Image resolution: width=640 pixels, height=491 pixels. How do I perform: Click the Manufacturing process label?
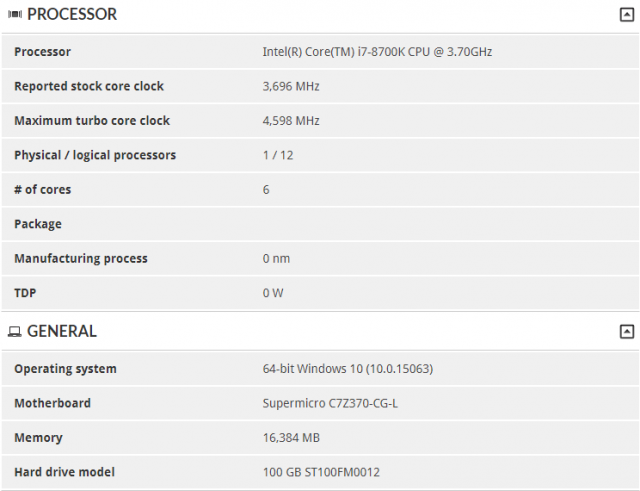(81, 259)
